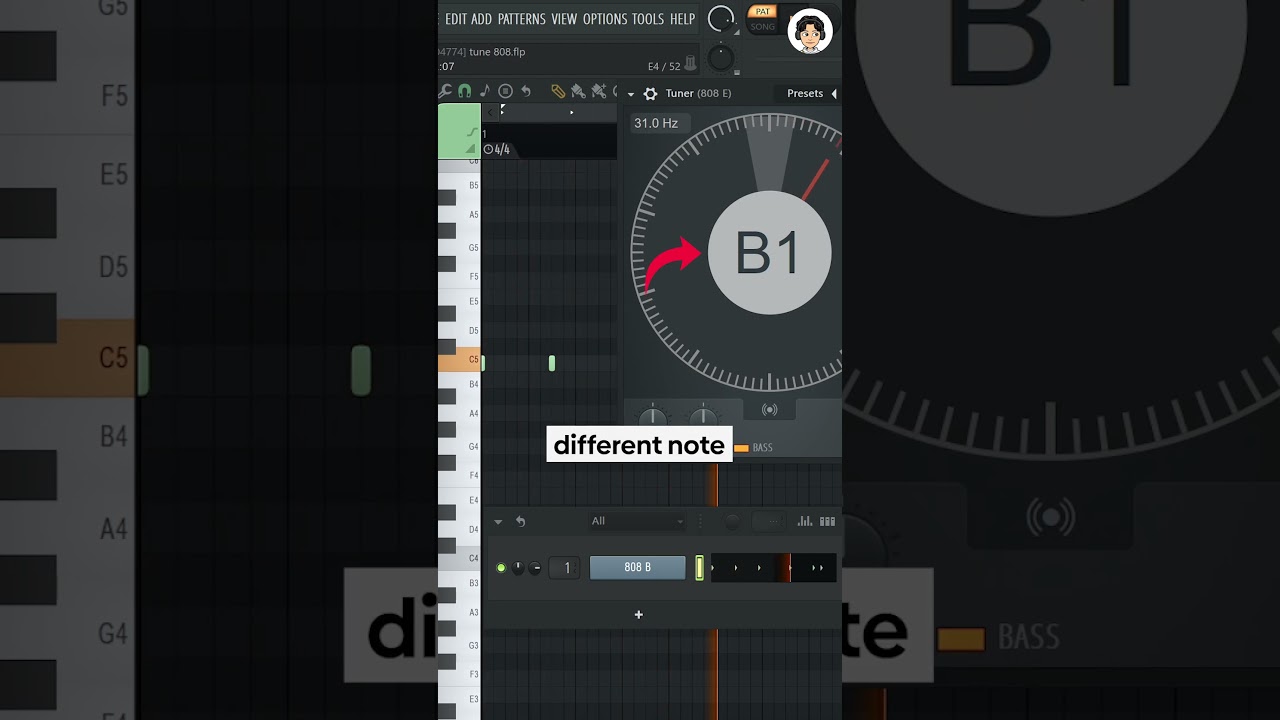Open the channel rack menu arrow

point(498,522)
